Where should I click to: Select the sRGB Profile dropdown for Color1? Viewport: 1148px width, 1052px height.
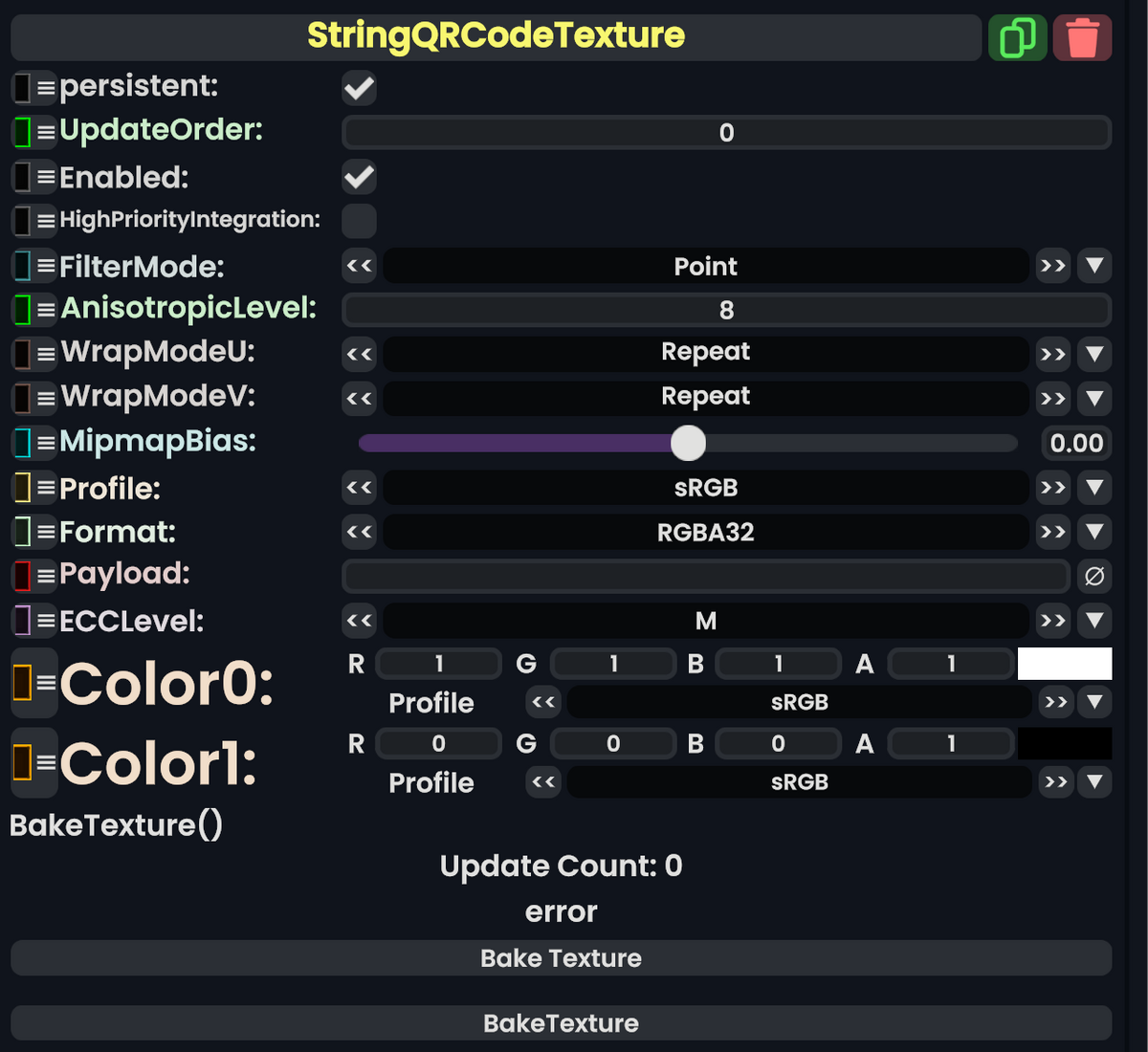799,781
